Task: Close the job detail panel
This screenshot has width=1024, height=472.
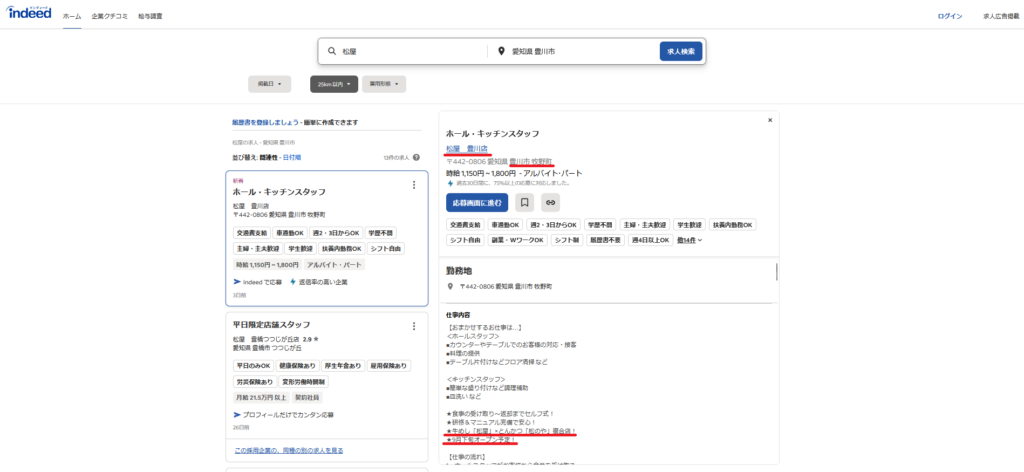Action: click(770, 120)
